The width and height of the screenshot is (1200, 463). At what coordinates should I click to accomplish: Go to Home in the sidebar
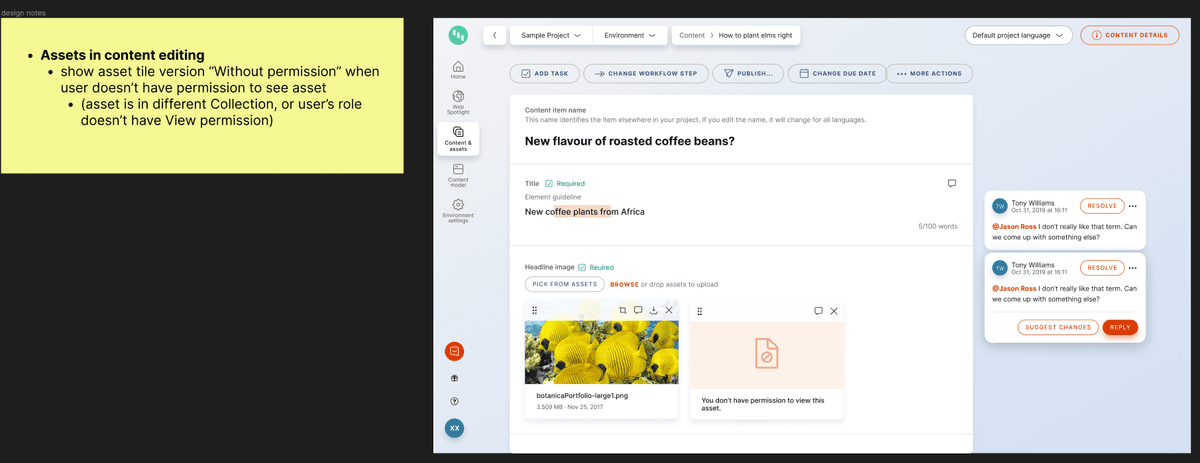(x=458, y=69)
